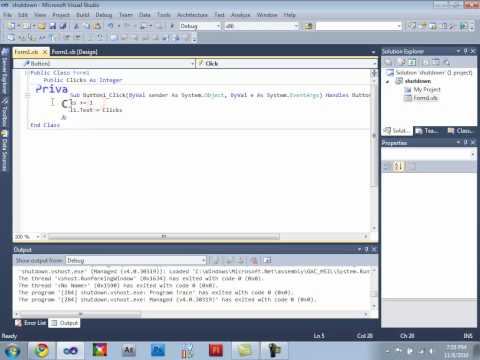Click Property Pages icon in Properties panel
Viewport: 480px width, 360px height.
412,166
